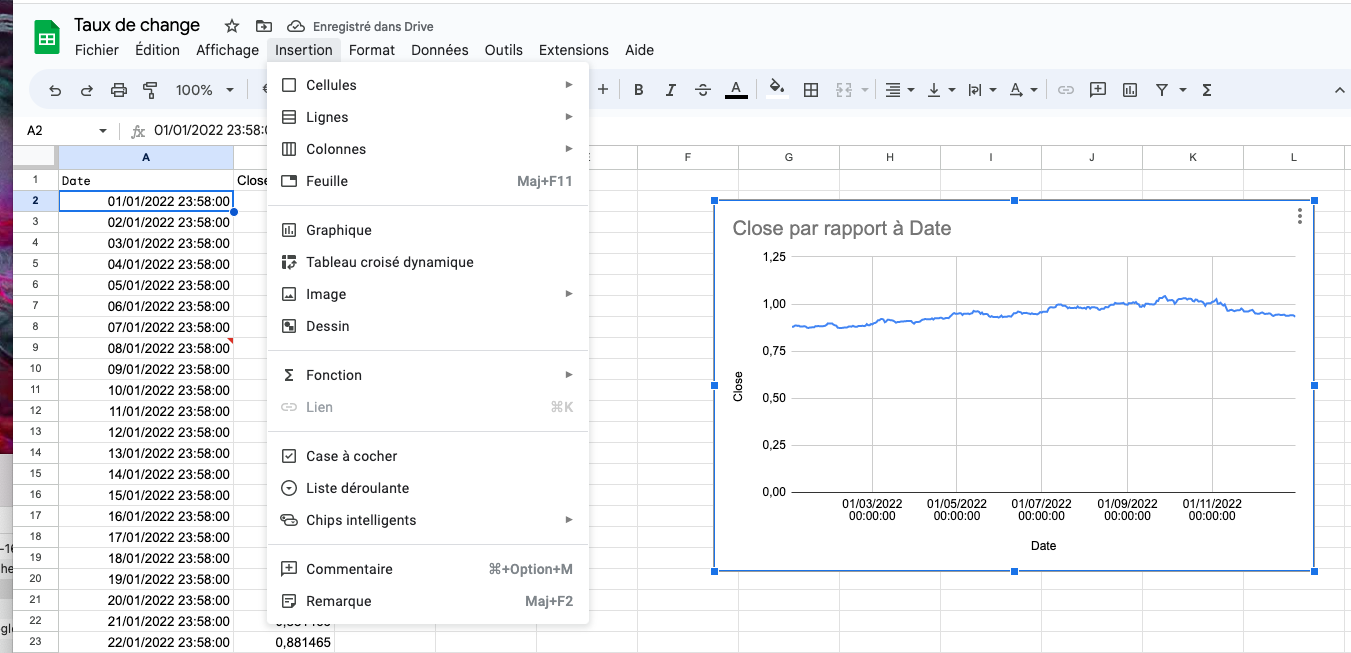Click the Borders icon in the toolbar
Image resolution: width=1351 pixels, height=653 pixels.
(811, 89)
